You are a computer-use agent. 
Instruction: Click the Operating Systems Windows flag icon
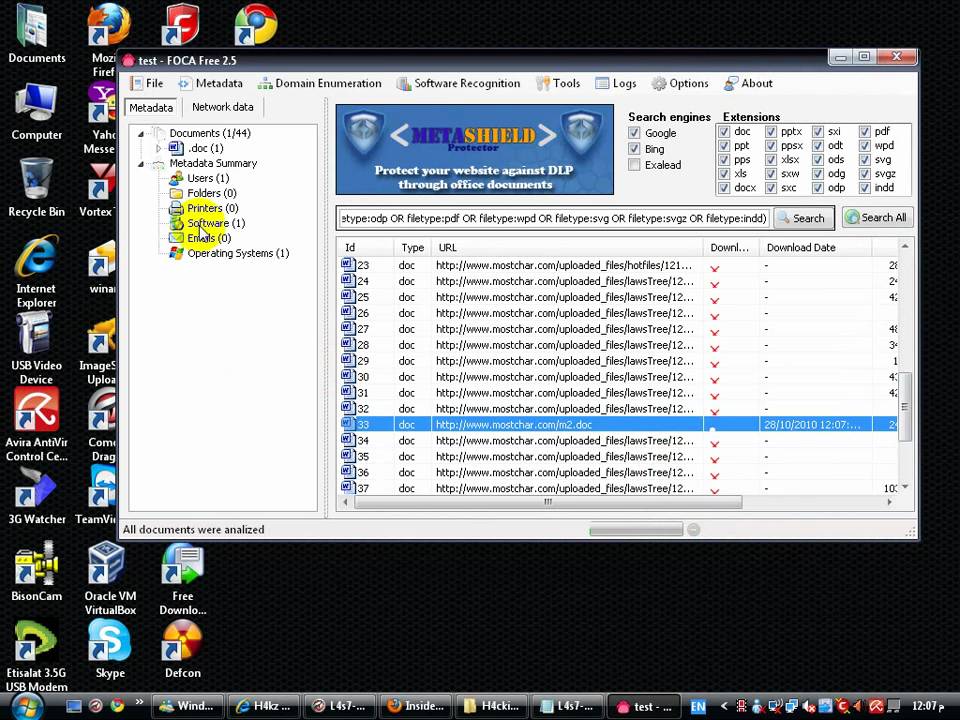pyautogui.click(x=176, y=253)
